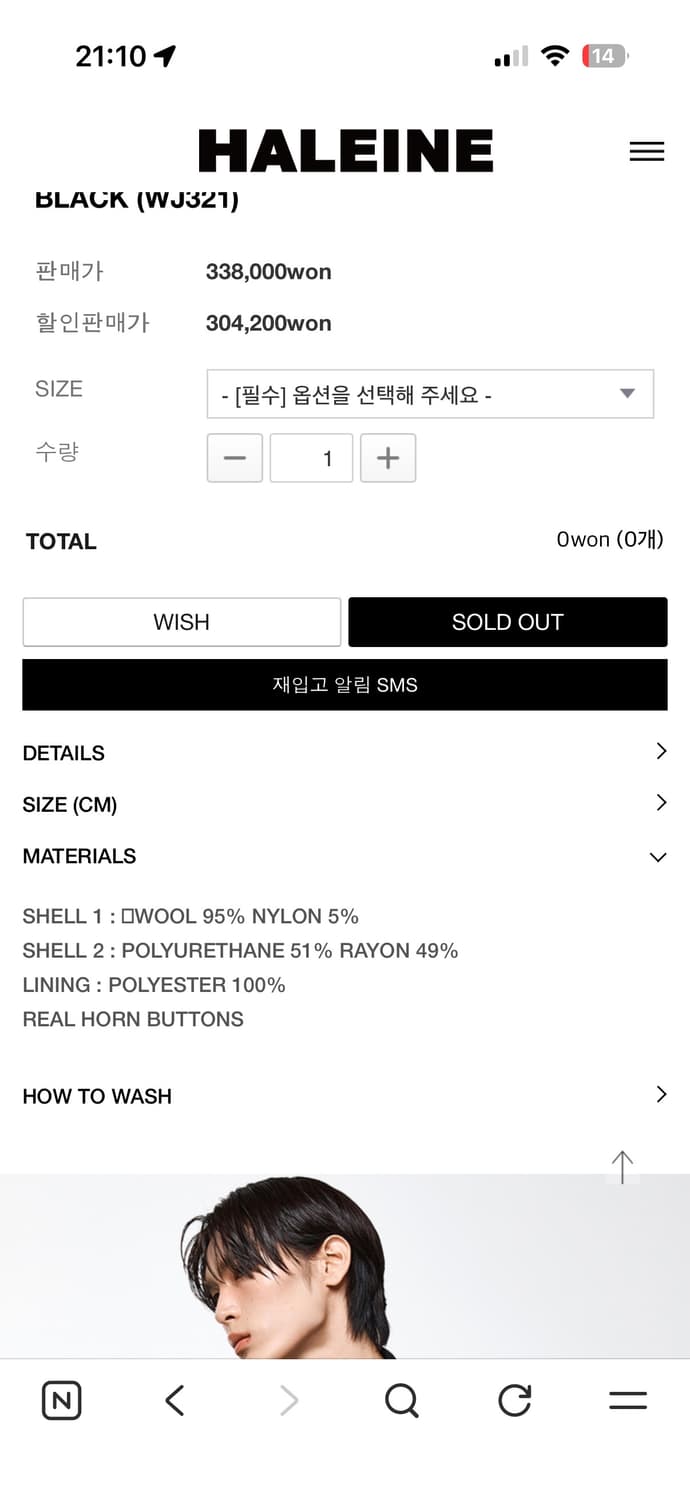Open the browser bottom menu icon
Viewport: 690px width, 1500px height.
click(628, 1401)
